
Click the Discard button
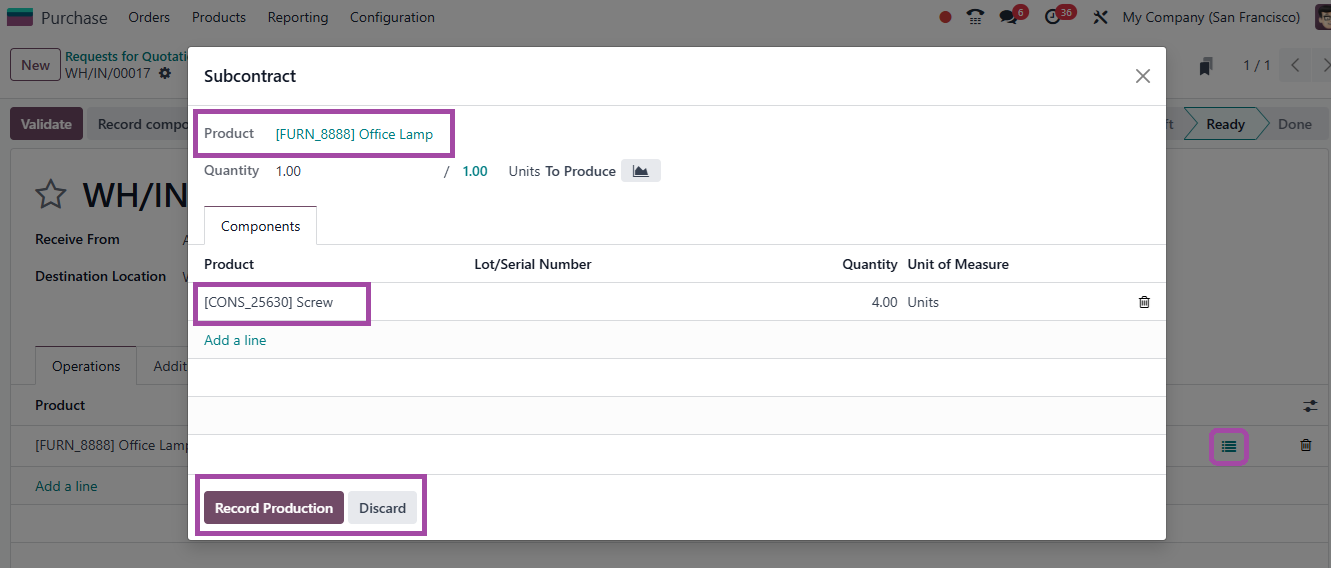click(383, 508)
